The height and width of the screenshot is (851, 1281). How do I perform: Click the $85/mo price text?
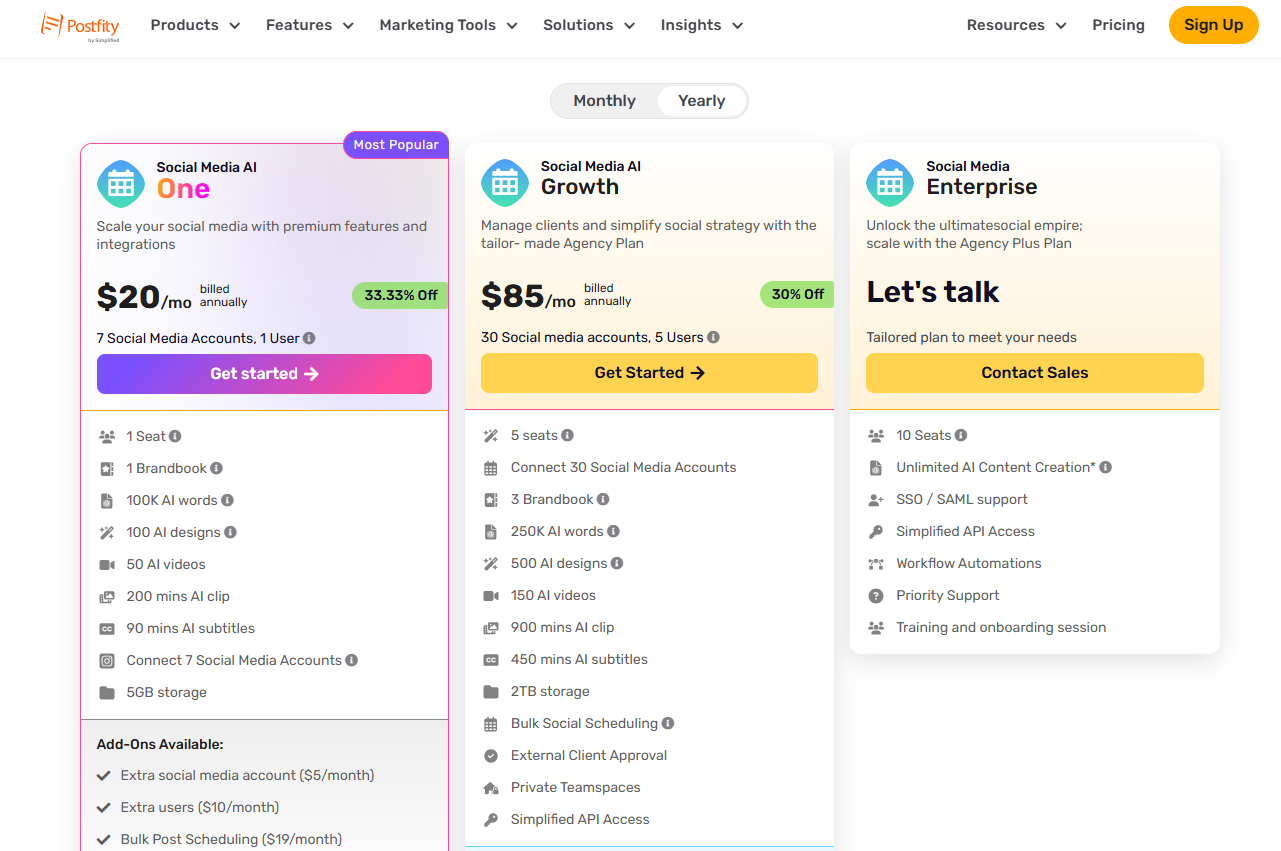[x=528, y=296]
